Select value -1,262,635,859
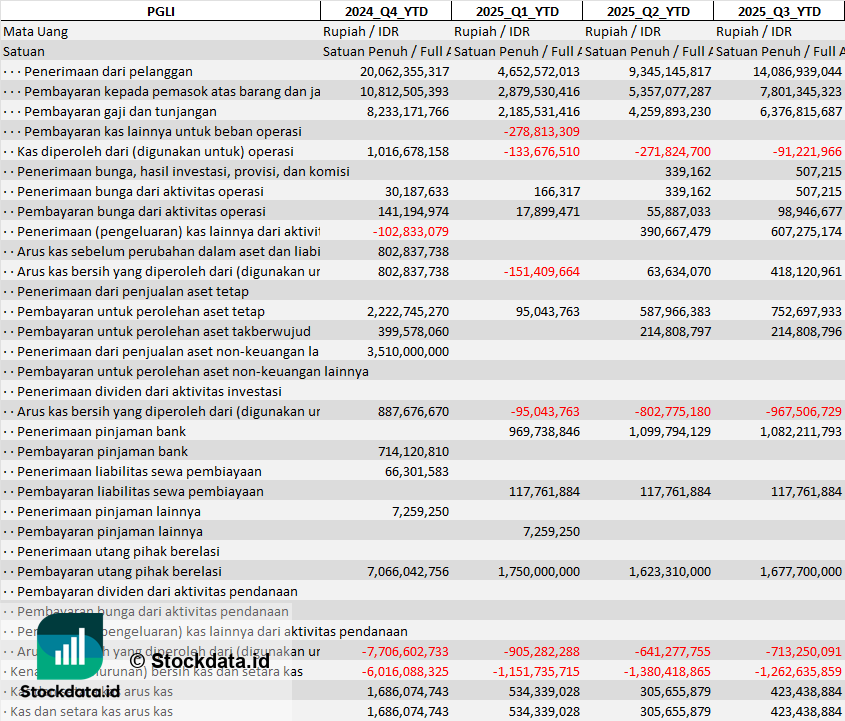The width and height of the screenshot is (845, 721). (798, 671)
